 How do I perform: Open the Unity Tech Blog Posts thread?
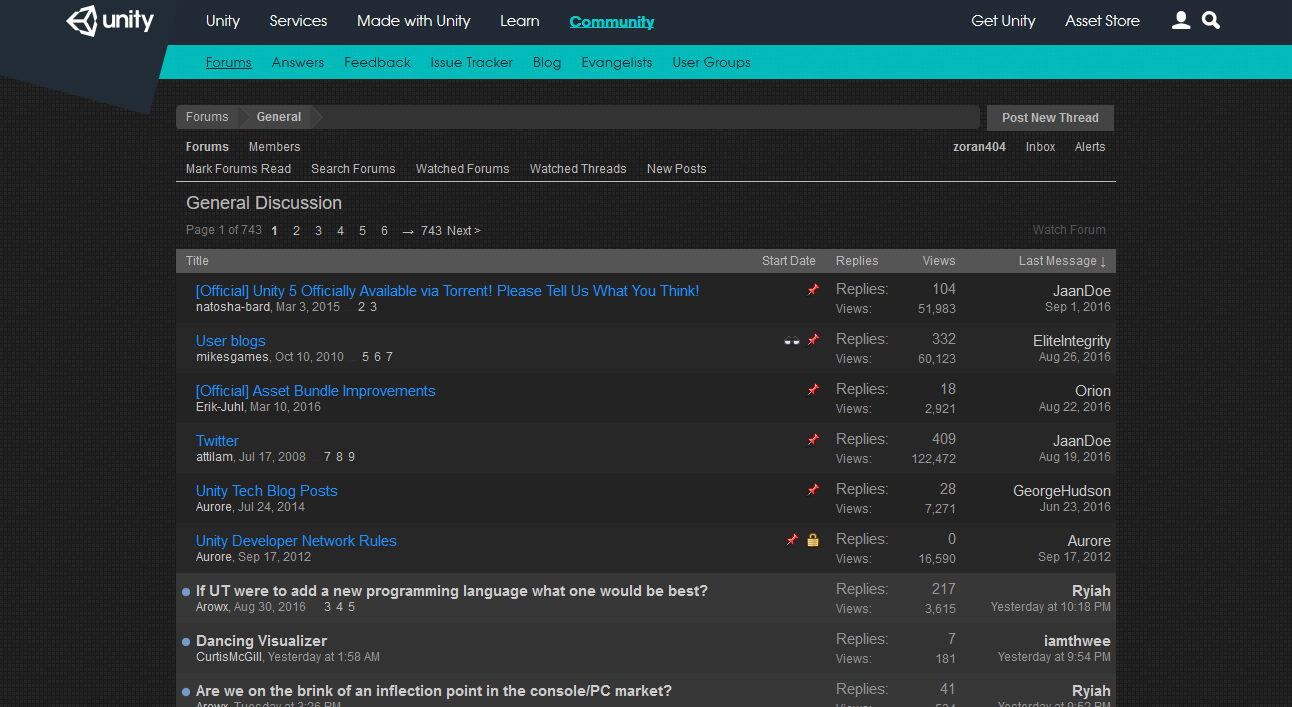pyautogui.click(x=266, y=491)
